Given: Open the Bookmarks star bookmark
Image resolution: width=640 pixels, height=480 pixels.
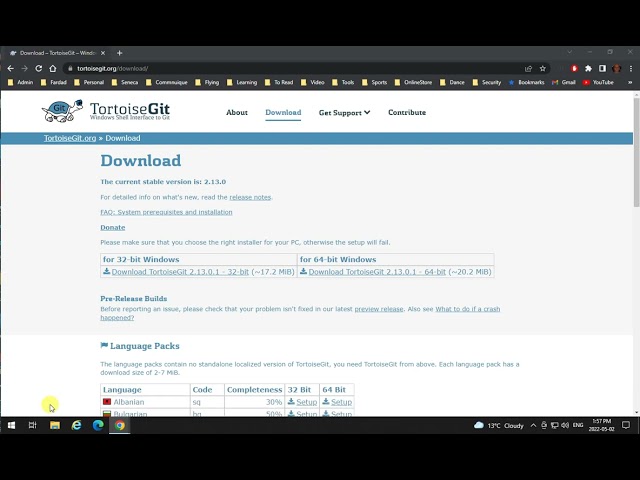Looking at the screenshot, I should pos(527,82).
